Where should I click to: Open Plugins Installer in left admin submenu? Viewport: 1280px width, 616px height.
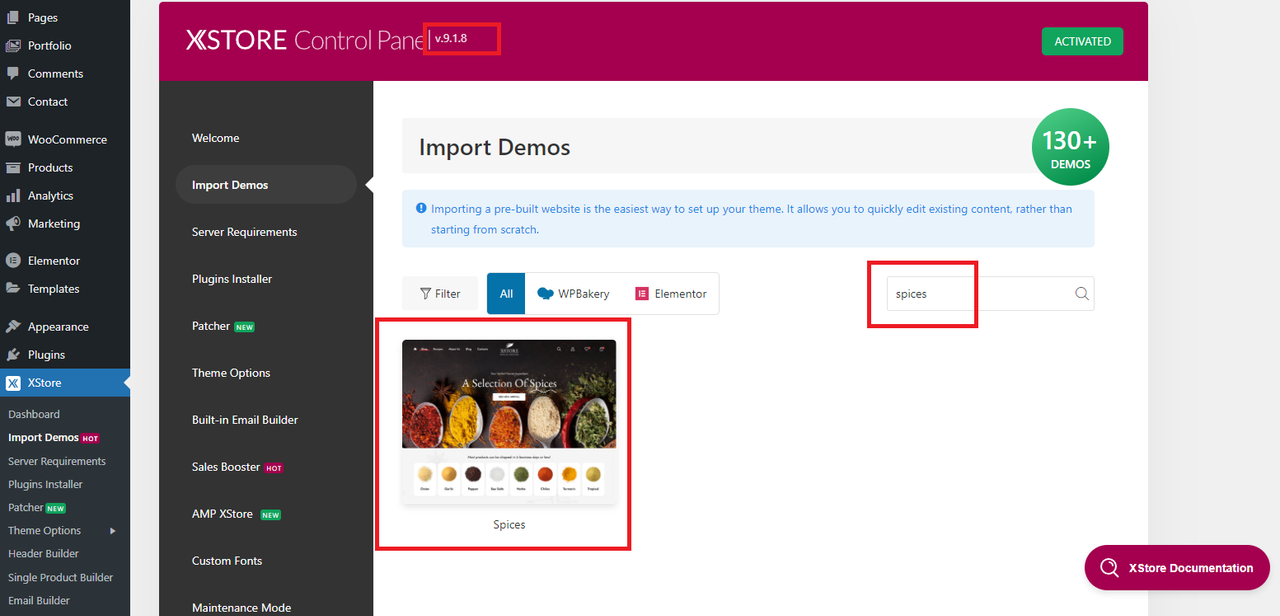45,484
